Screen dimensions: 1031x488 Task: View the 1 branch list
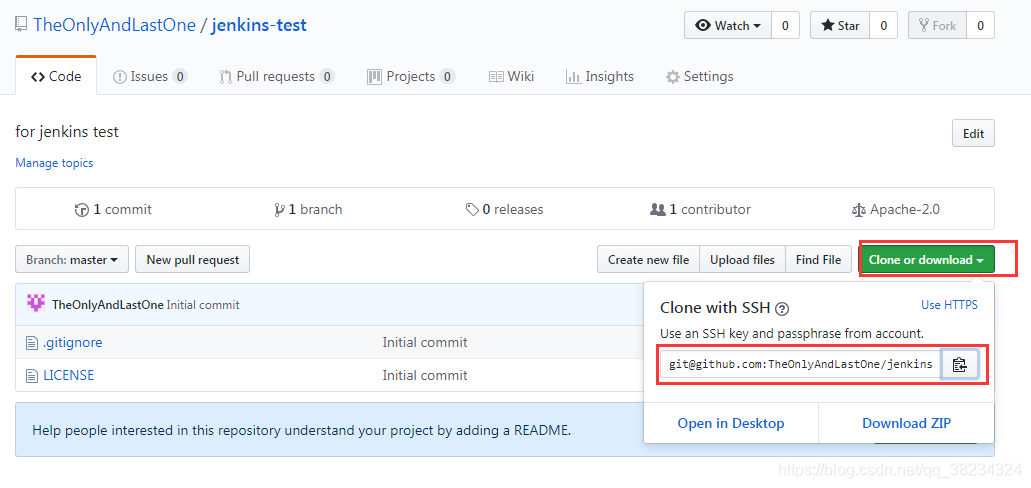308,210
